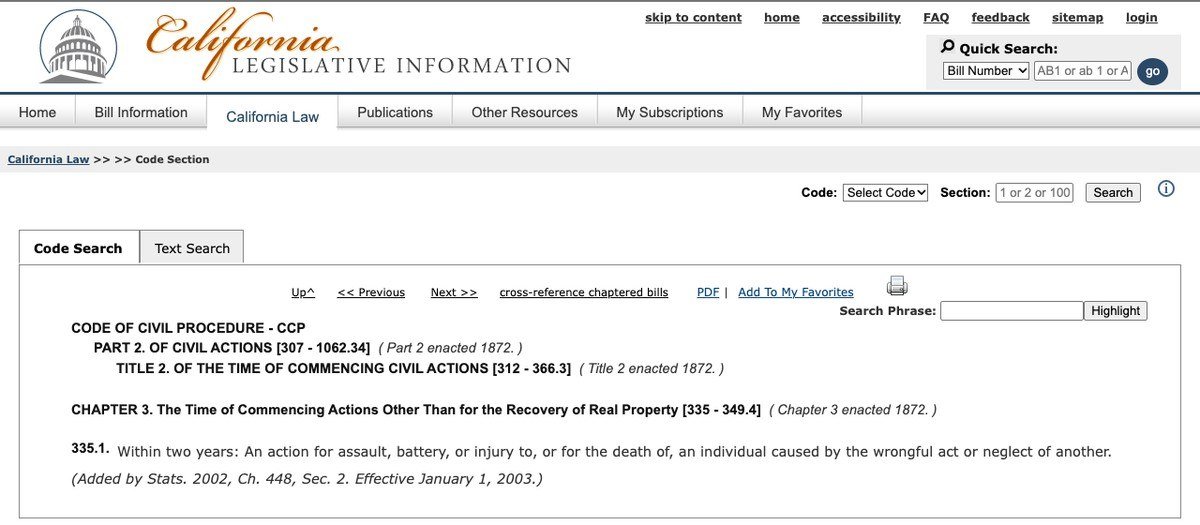1200x525 pixels.
Task: Open the Bill Information menu tab
Action: click(141, 112)
